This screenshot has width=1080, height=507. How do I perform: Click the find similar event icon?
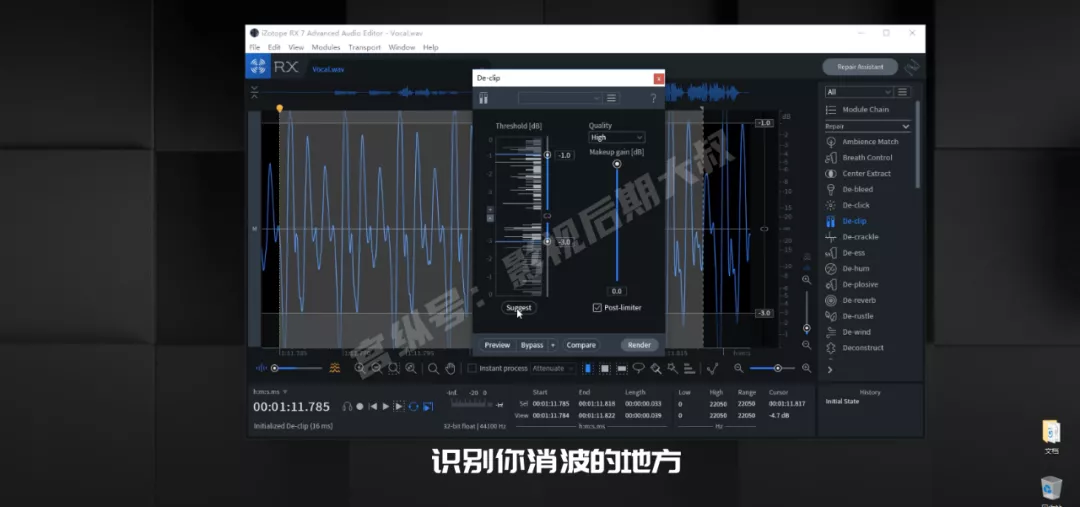[712, 369]
